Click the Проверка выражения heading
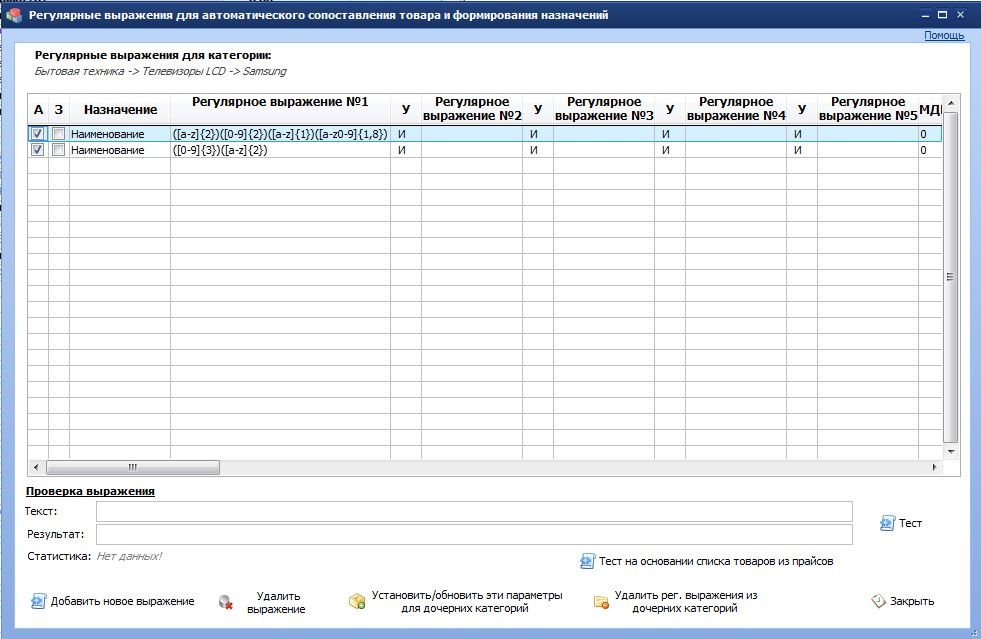981x639 pixels. pos(90,491)
